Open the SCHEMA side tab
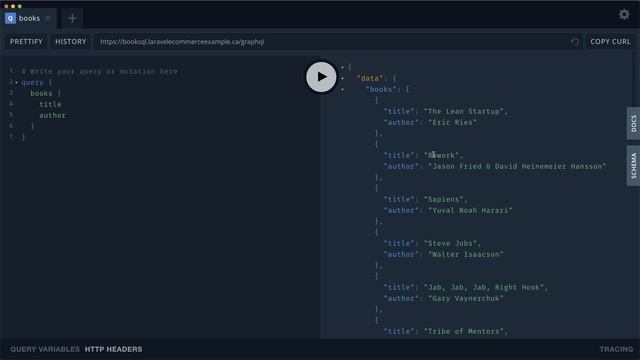The width and height of the screenshot is (640, 360). (x=633, y=166)
